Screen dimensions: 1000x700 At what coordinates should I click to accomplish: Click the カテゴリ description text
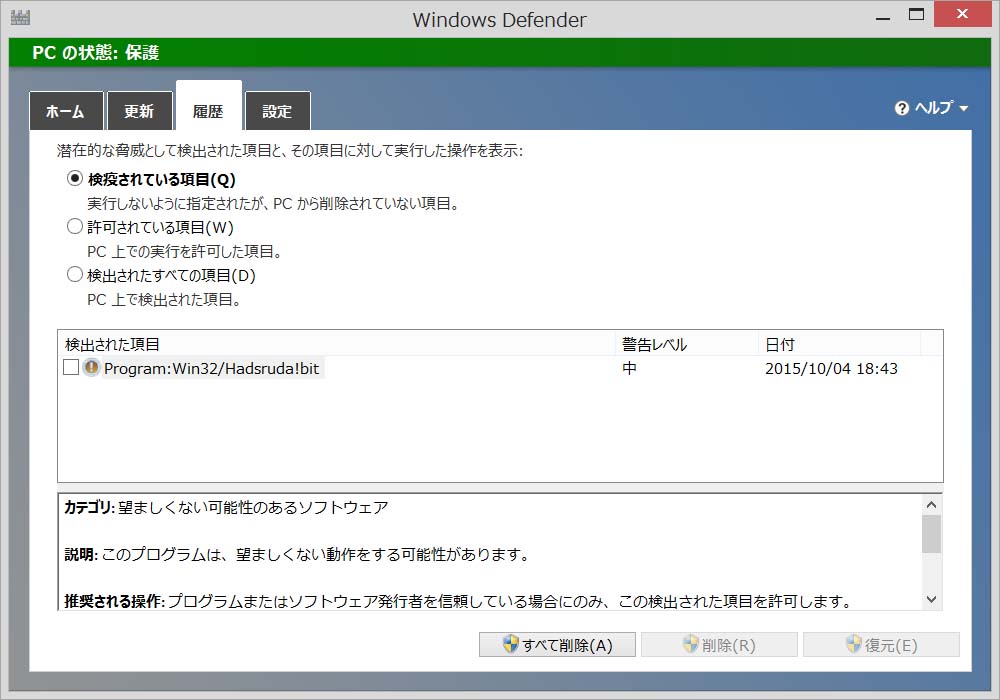coord(226,507)
